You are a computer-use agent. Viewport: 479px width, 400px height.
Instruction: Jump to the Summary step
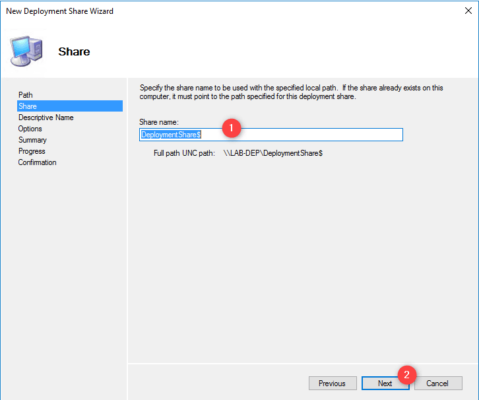32,140
